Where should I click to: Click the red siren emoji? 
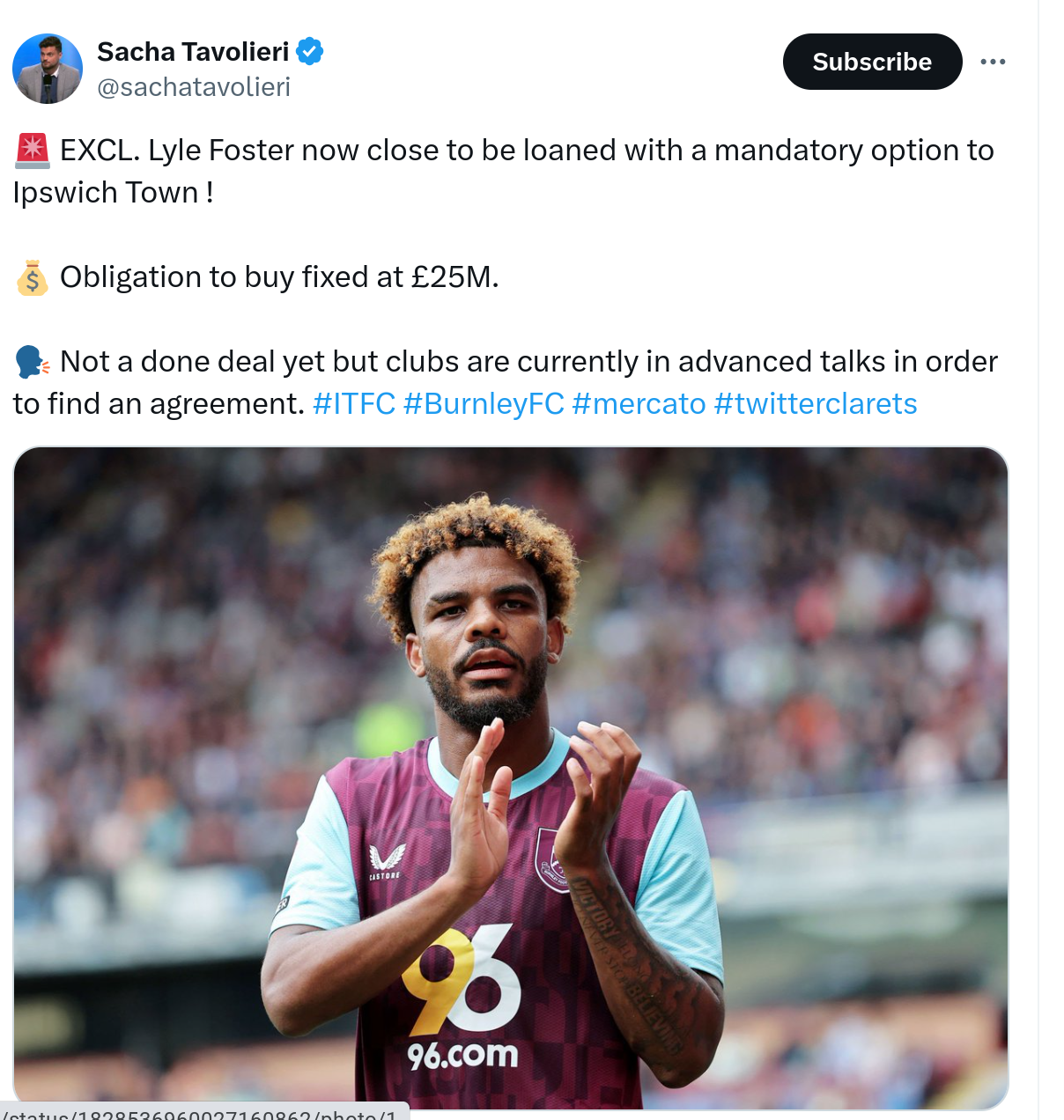33,151
